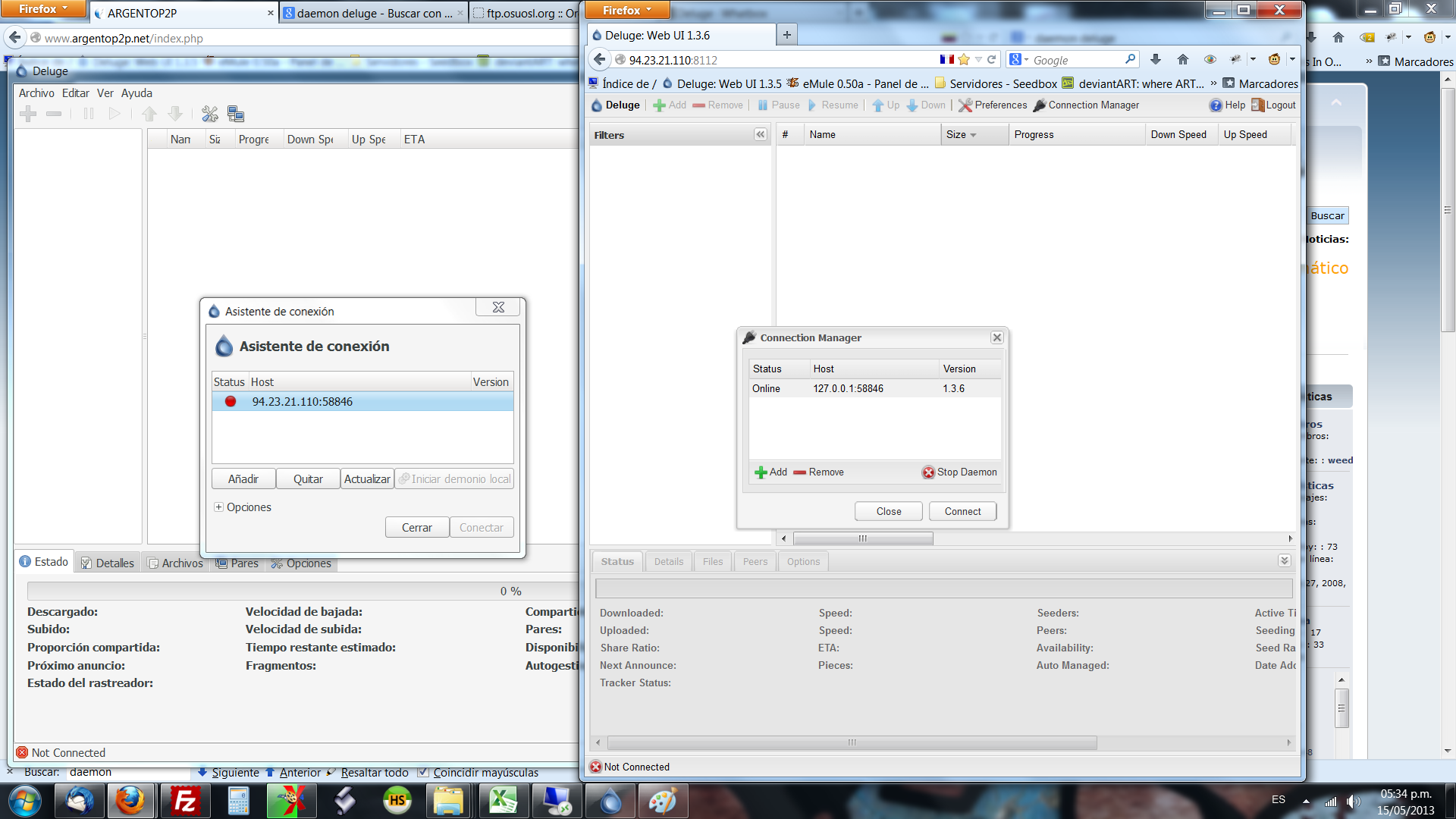The image size is (1456, 819).
Task: Click the Google search field in right Firefox
Action: tap(1076, 60)
